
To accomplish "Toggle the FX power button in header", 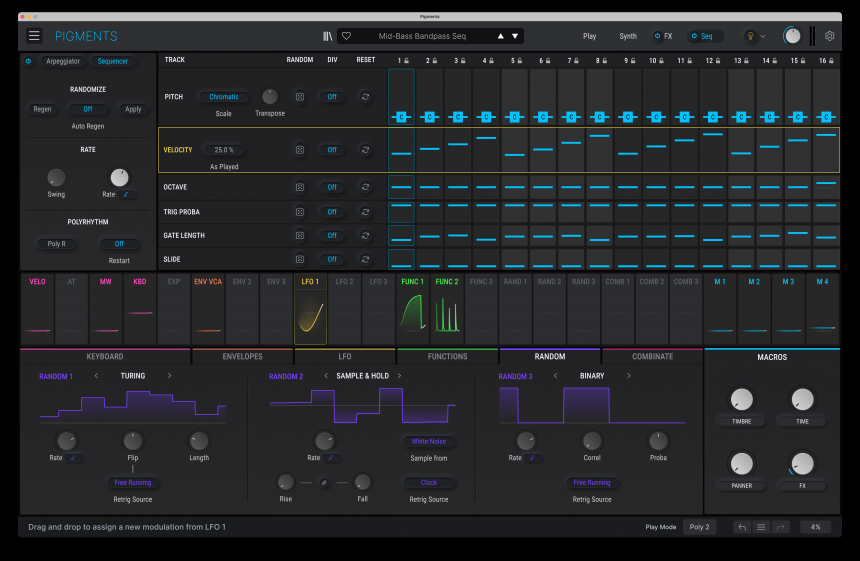I will (x=657, y=36).
